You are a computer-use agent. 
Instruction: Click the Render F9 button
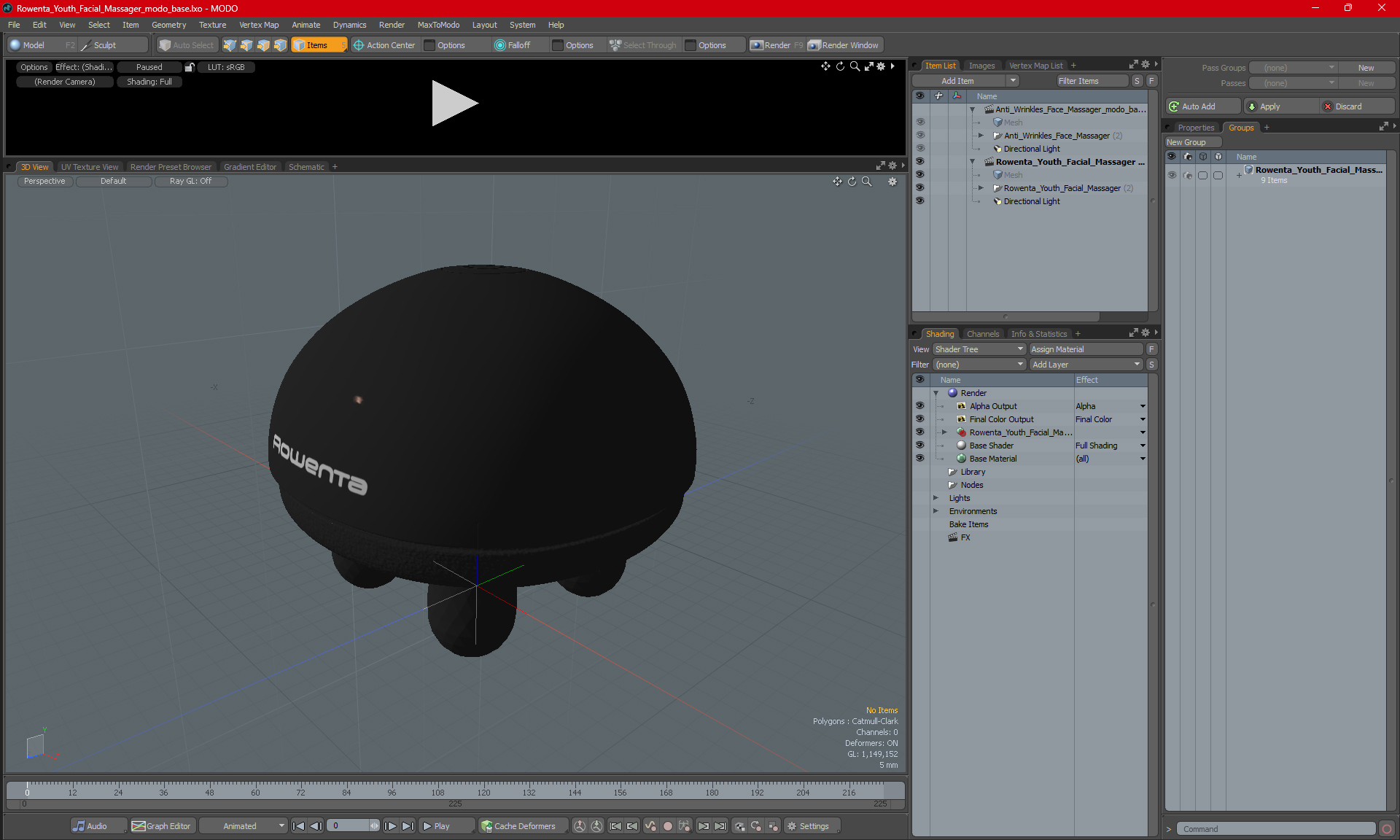click(x=777, y=45)
